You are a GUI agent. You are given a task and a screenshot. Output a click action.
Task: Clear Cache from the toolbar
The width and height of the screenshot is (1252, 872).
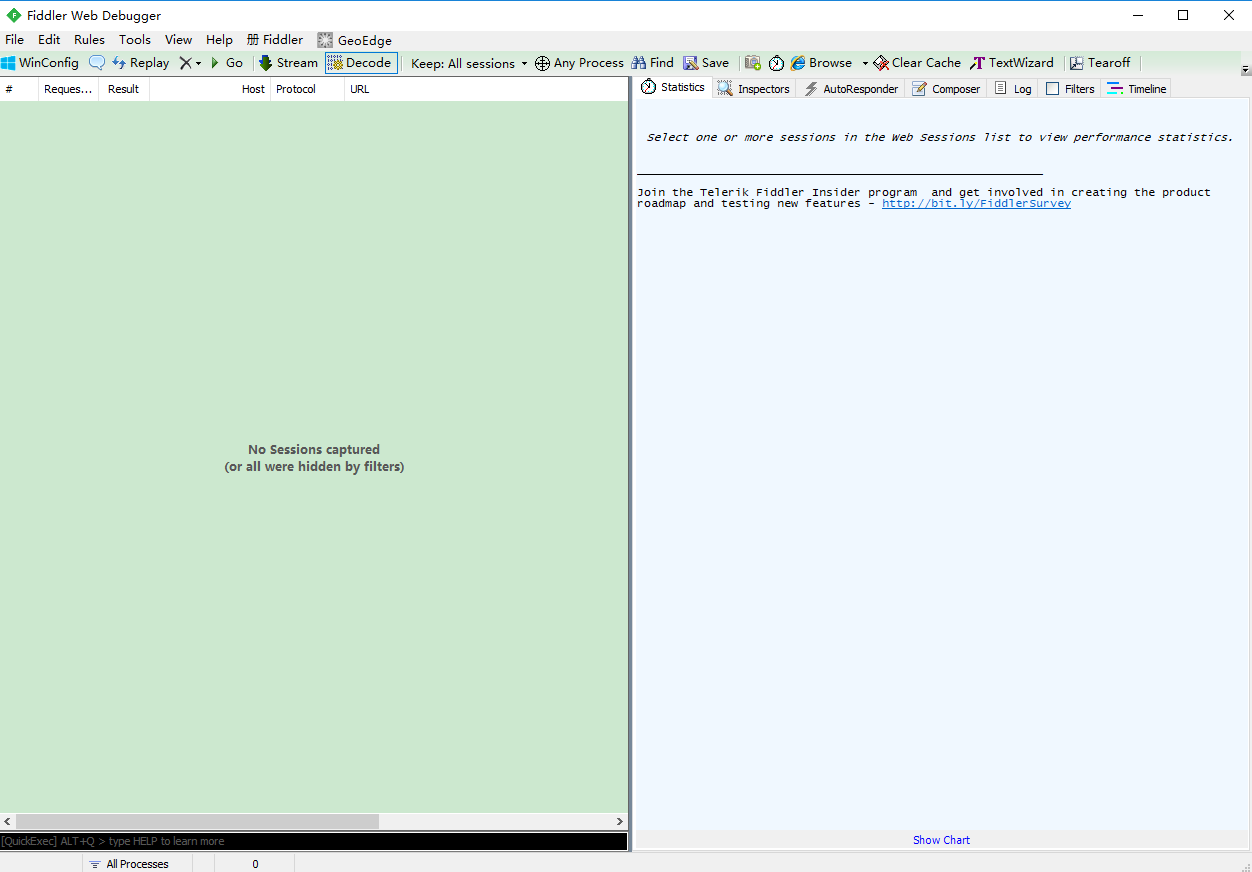[916, 63]
